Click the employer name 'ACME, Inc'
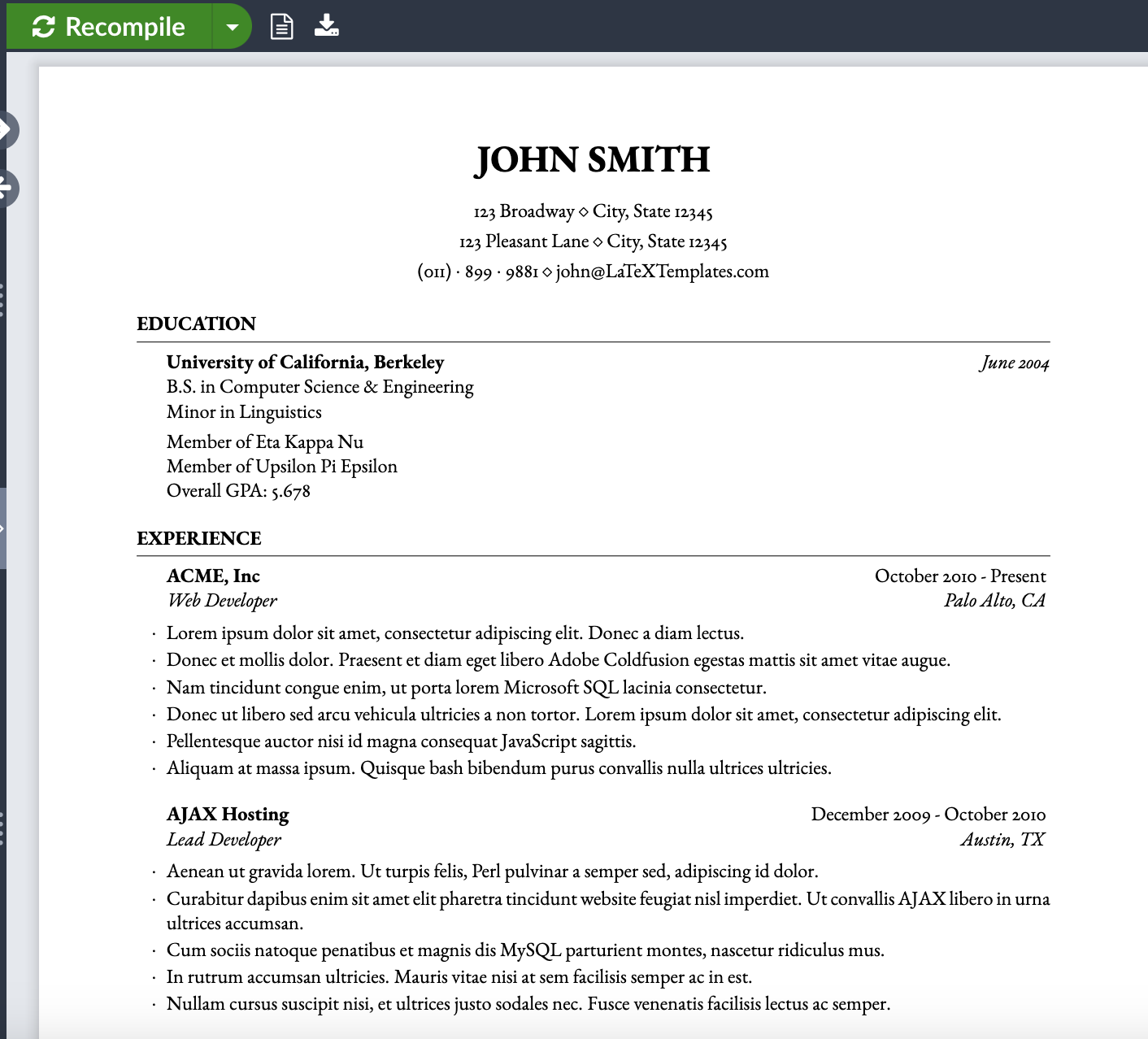 coord(213,576)
